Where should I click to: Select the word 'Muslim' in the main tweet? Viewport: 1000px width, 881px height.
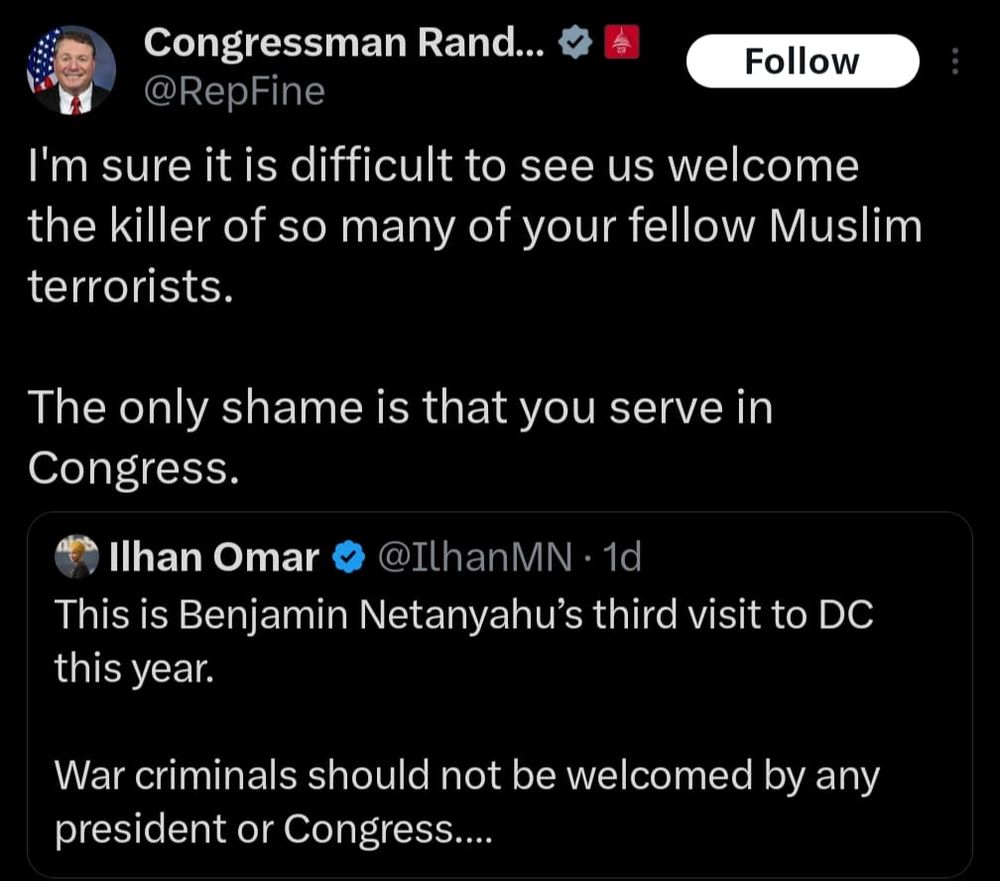click(845, 226)
